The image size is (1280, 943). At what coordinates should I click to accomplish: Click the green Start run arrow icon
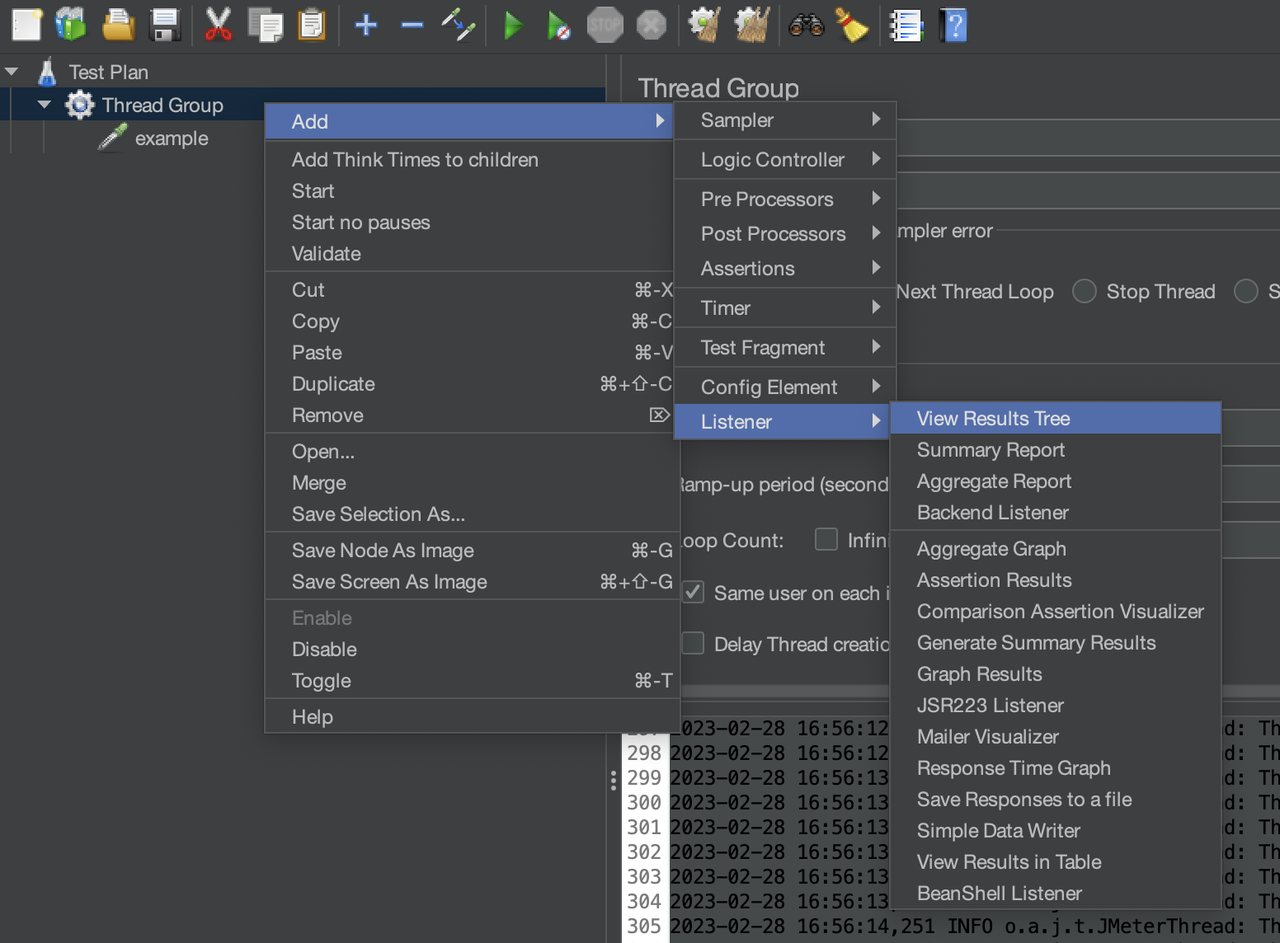click(x=513, y=25)
